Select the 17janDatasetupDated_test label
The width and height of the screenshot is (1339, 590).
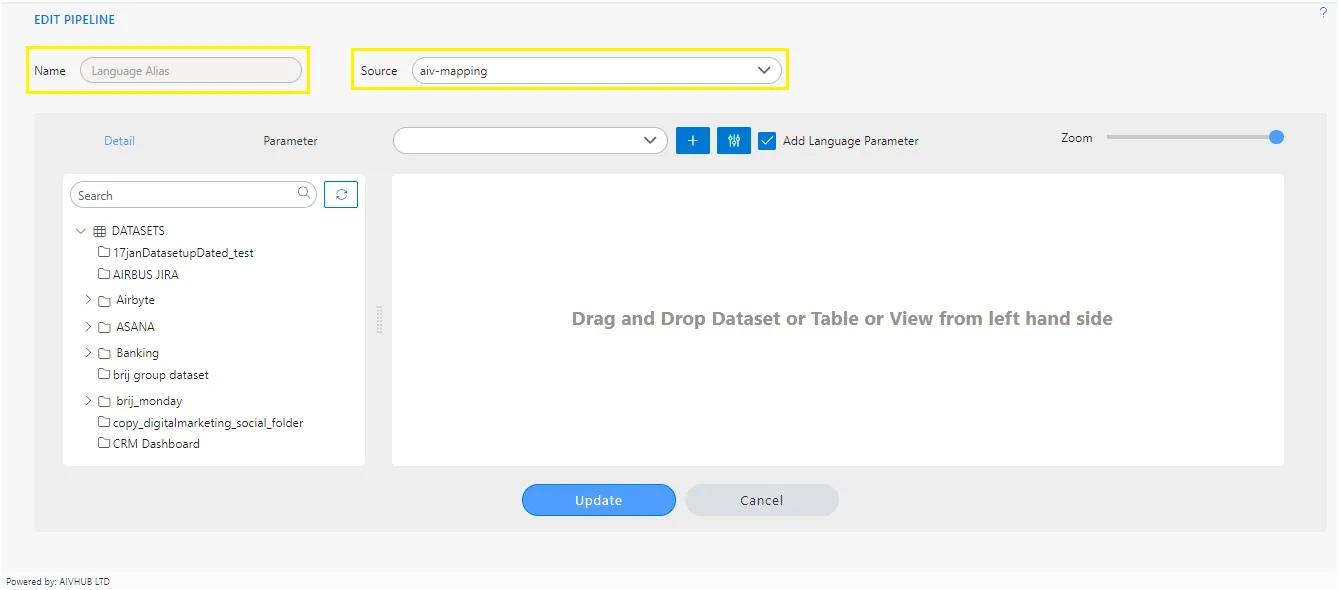[x=184, y=253]
